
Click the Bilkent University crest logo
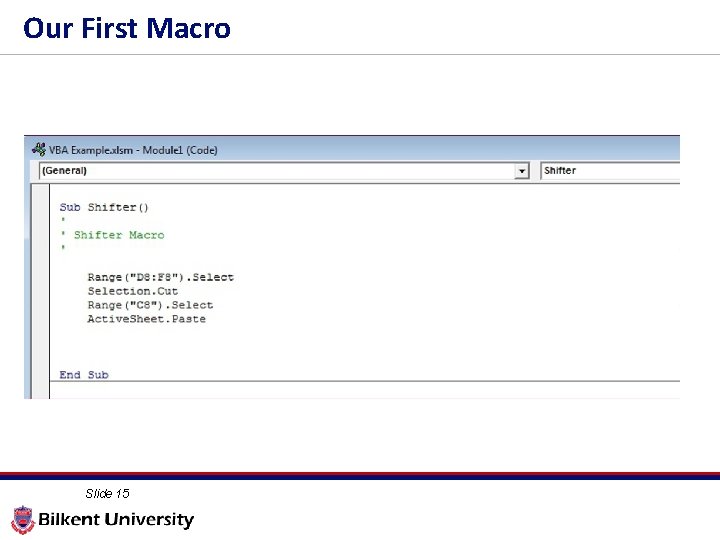pos(22,520)
